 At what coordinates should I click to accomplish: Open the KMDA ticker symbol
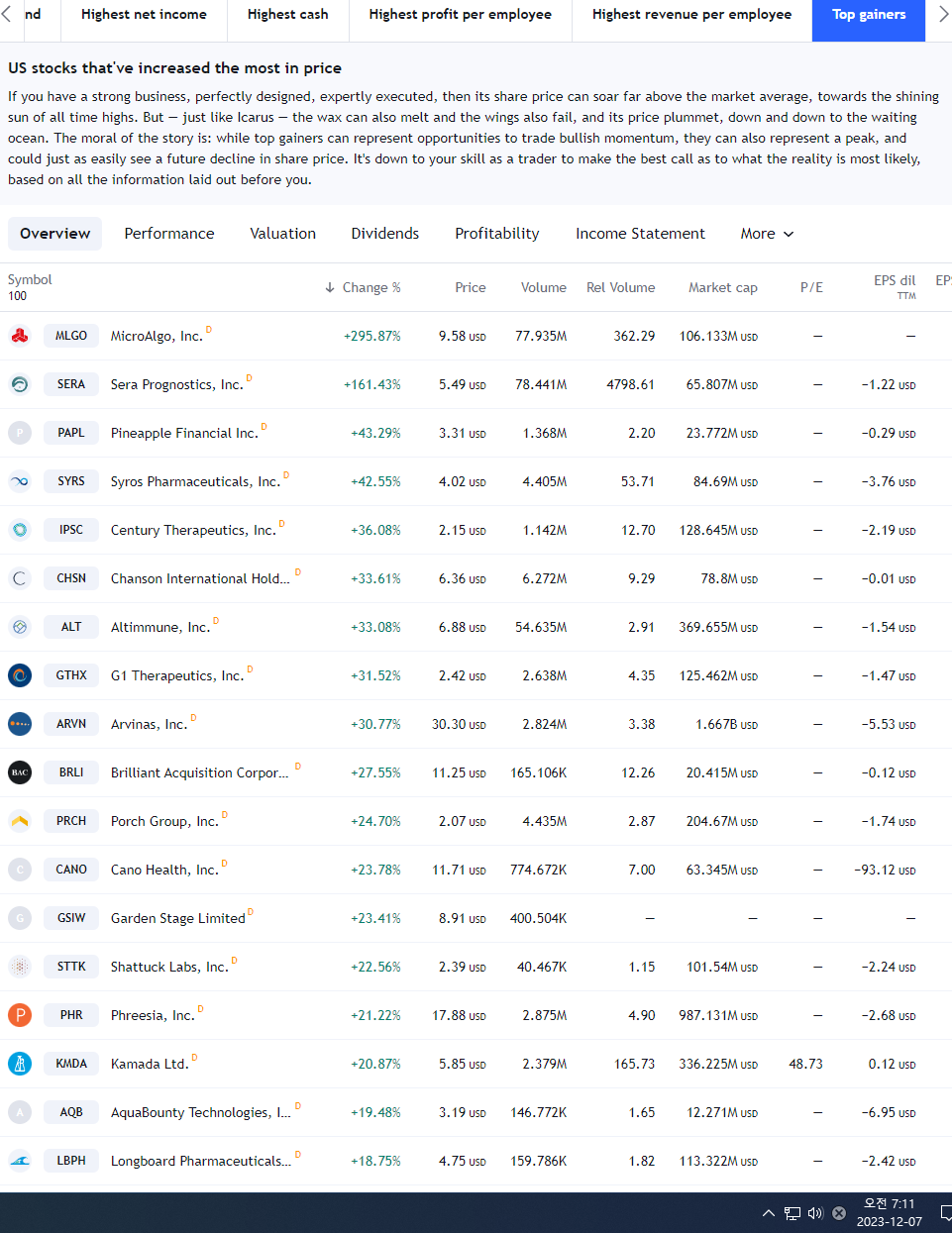[x=71, y=1064]
